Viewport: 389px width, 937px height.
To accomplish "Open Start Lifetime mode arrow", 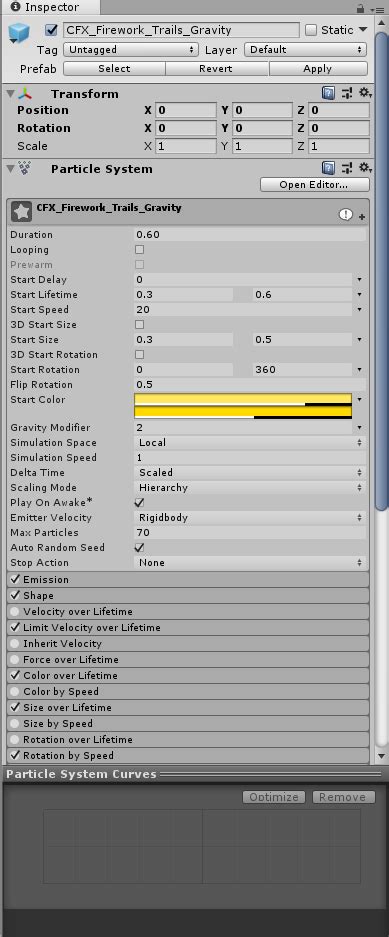I will click(x=360, y=295).
